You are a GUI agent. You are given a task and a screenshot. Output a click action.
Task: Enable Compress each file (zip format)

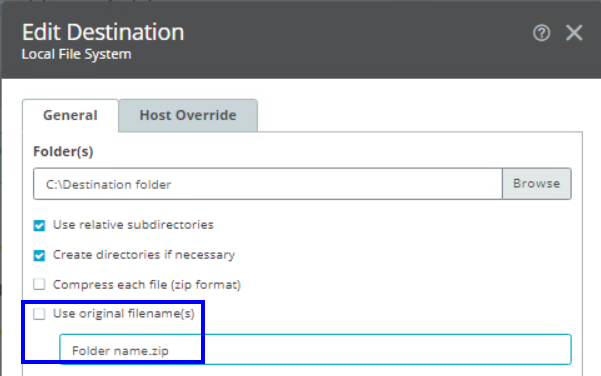(x=39, y=284)
